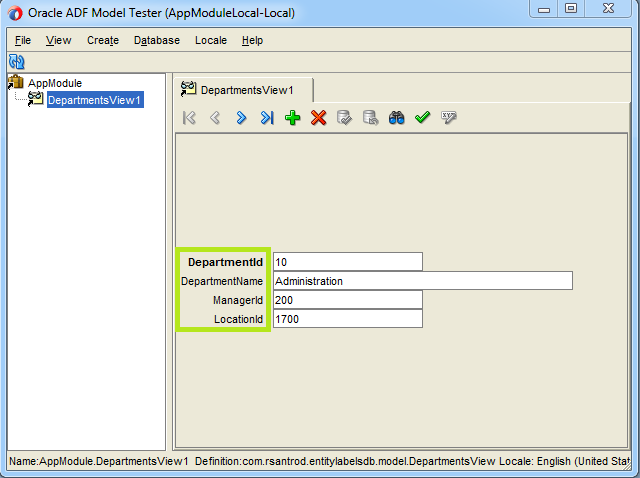Click the AppModule briefcase icon

(x=16, y=82)
